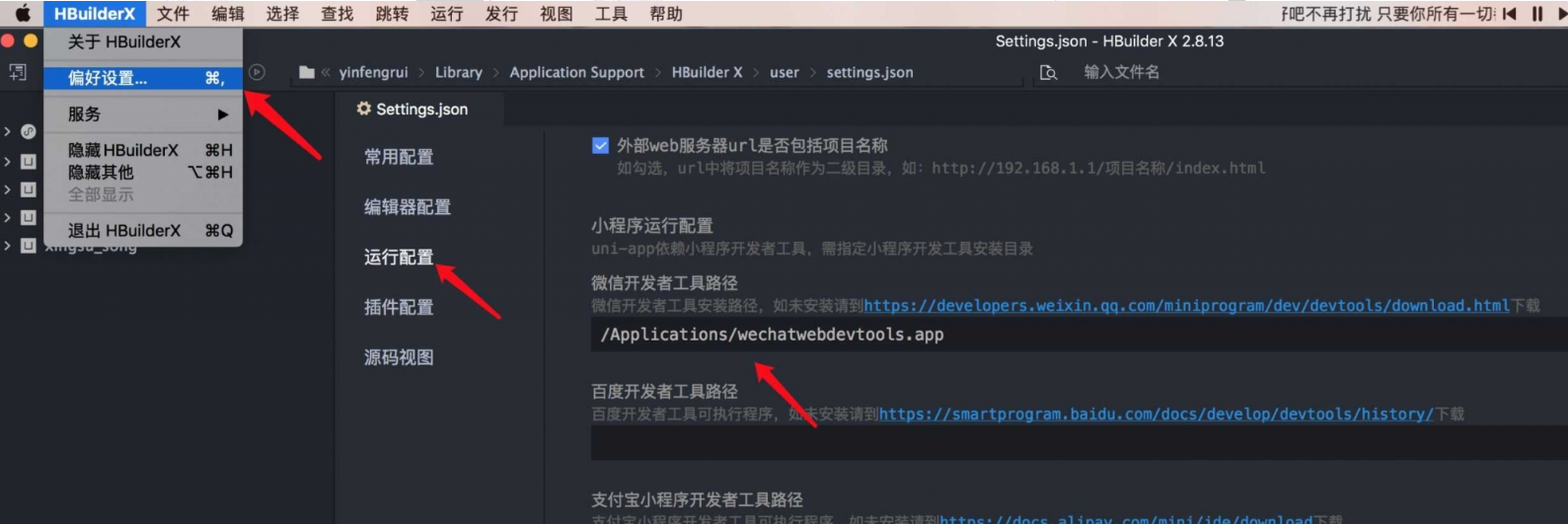Screen dimensions: 1568x524
Task: Click the 百度开发者工具路径 label
Action: (x=664, y=391)
